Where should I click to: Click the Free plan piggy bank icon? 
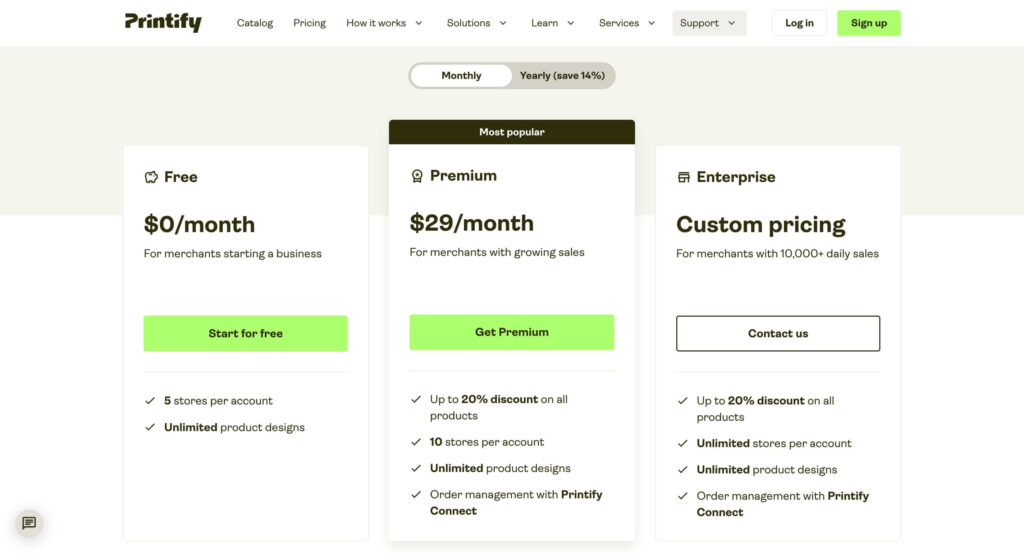point(151,177)
